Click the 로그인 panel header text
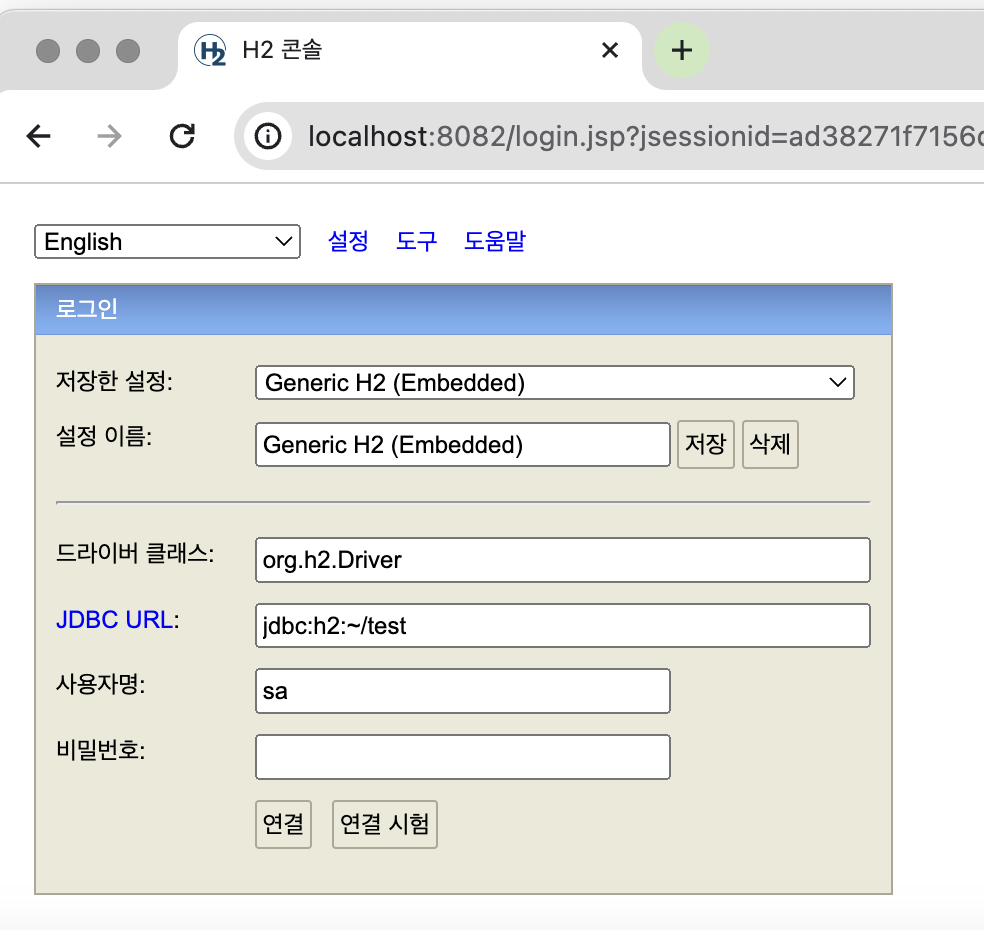984x930 pixels. pyautogui.click(x=87, y=309)
